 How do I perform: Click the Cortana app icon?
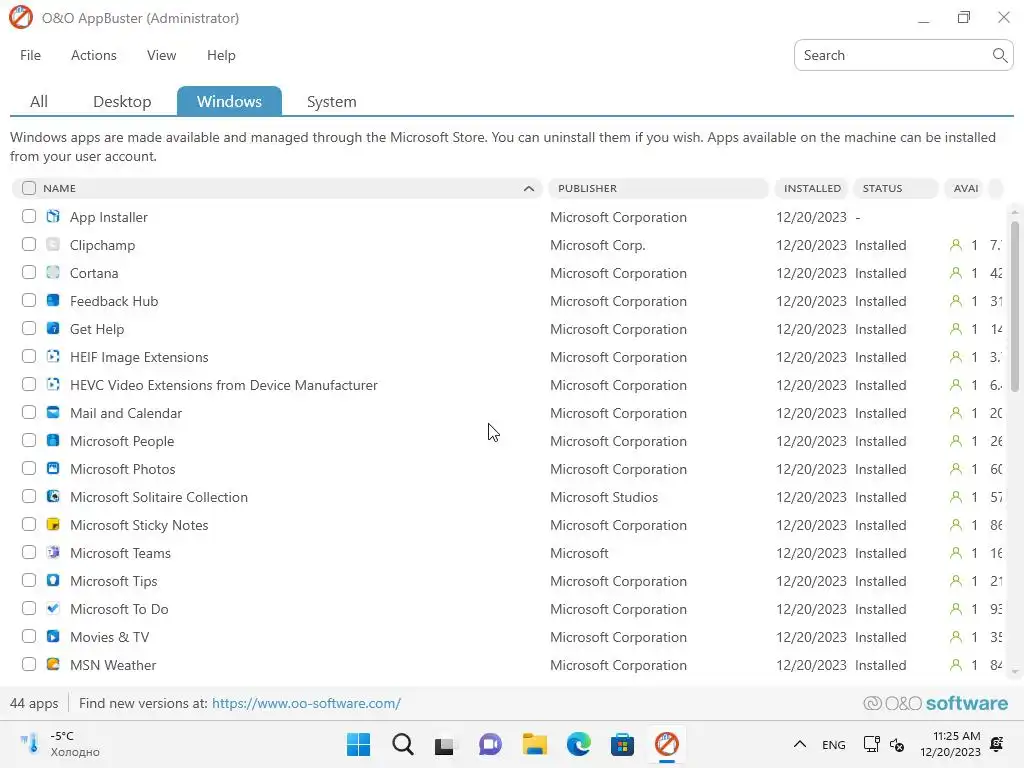[x=53, y=272]
